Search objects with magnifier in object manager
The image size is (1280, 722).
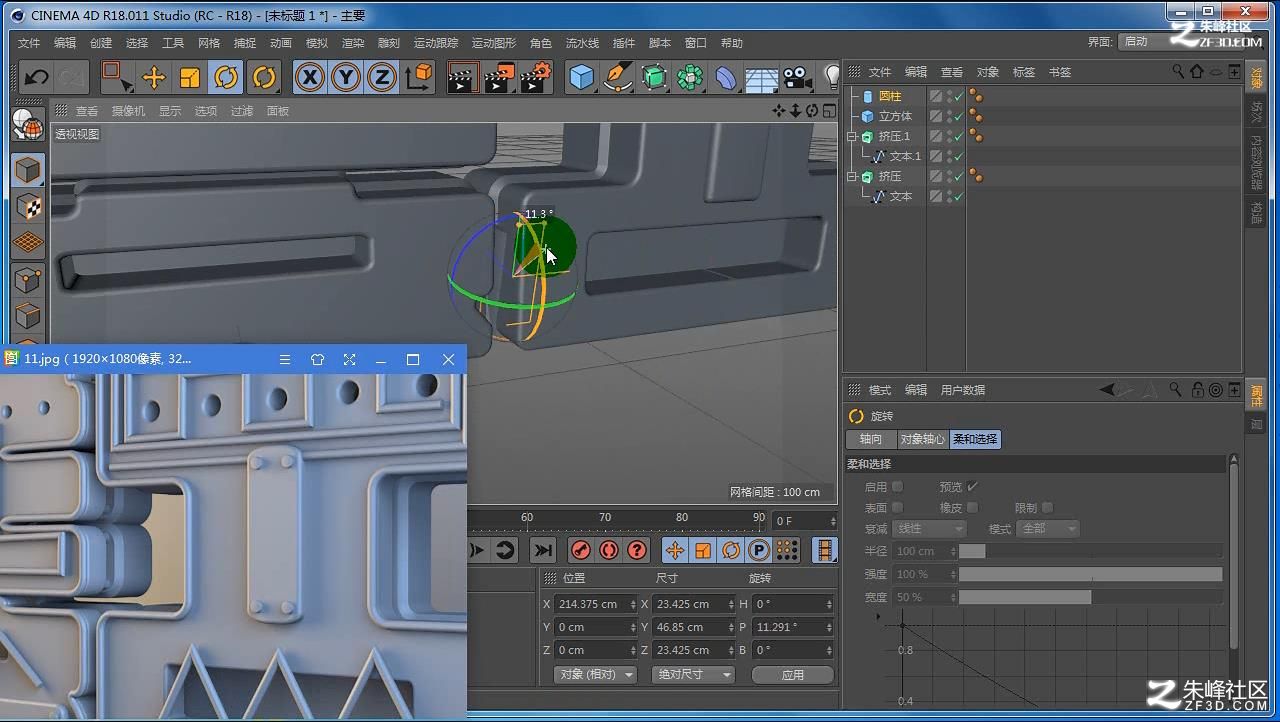[x=1178, y=72]
